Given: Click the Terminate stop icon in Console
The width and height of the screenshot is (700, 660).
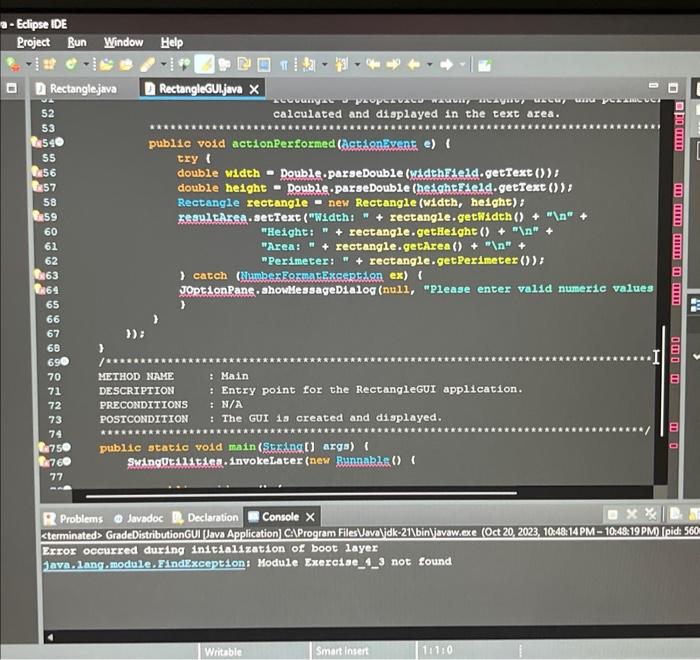Looking at the screenshot, I should [x=612, y=515].
